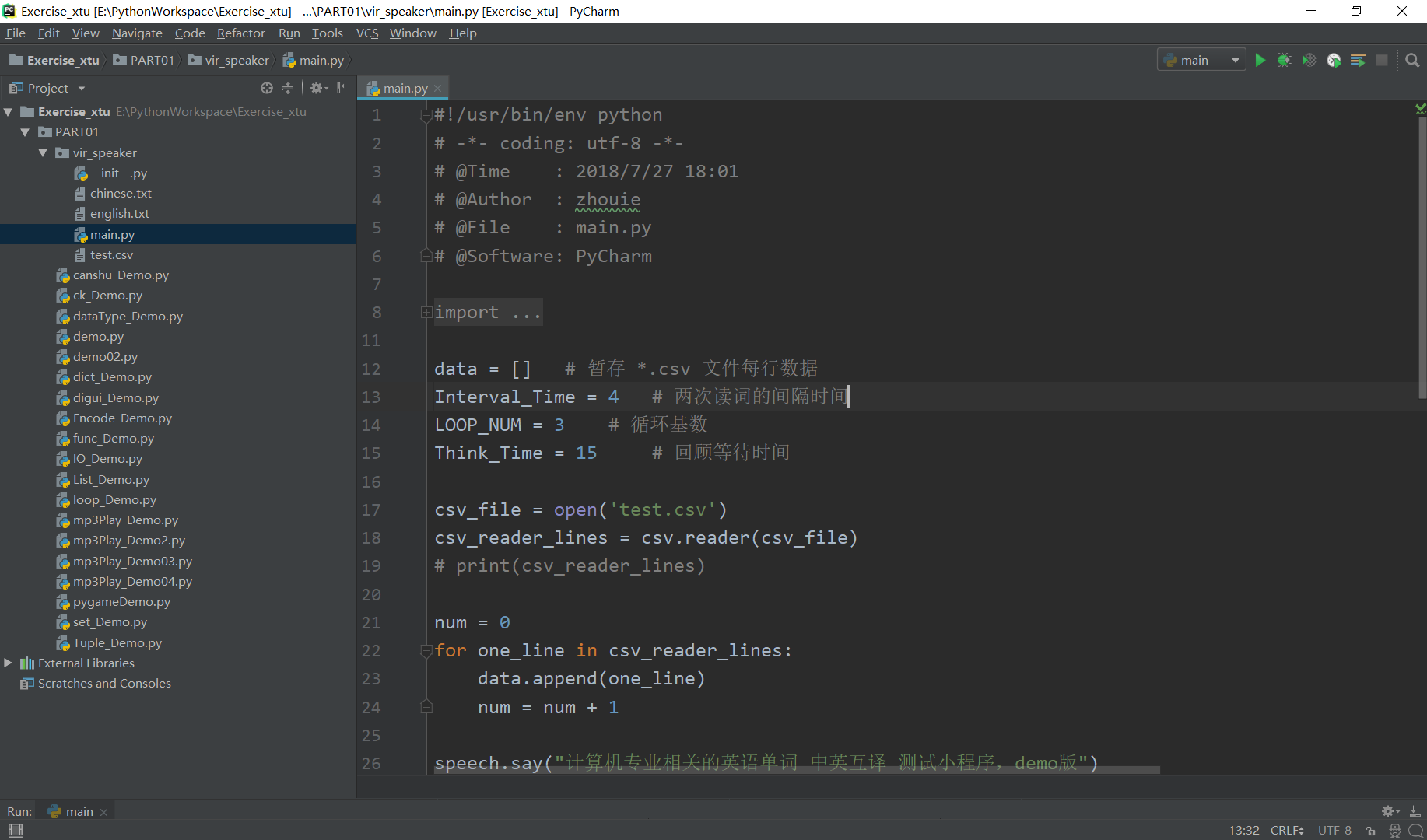Image resolution: width=1427 pixels, height=840 pixels.
Task: Expand the External Libraries node
Action: point(9,663)
